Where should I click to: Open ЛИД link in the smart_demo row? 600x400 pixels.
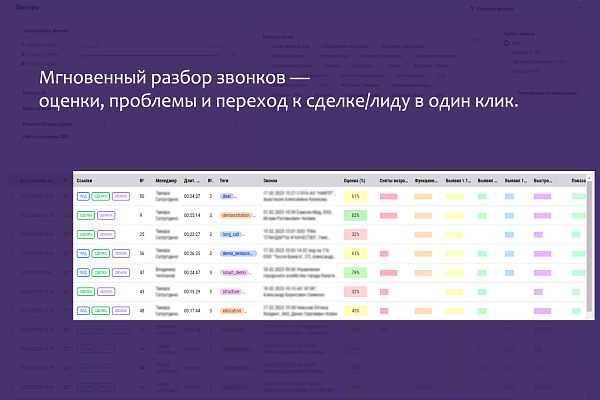83,273
